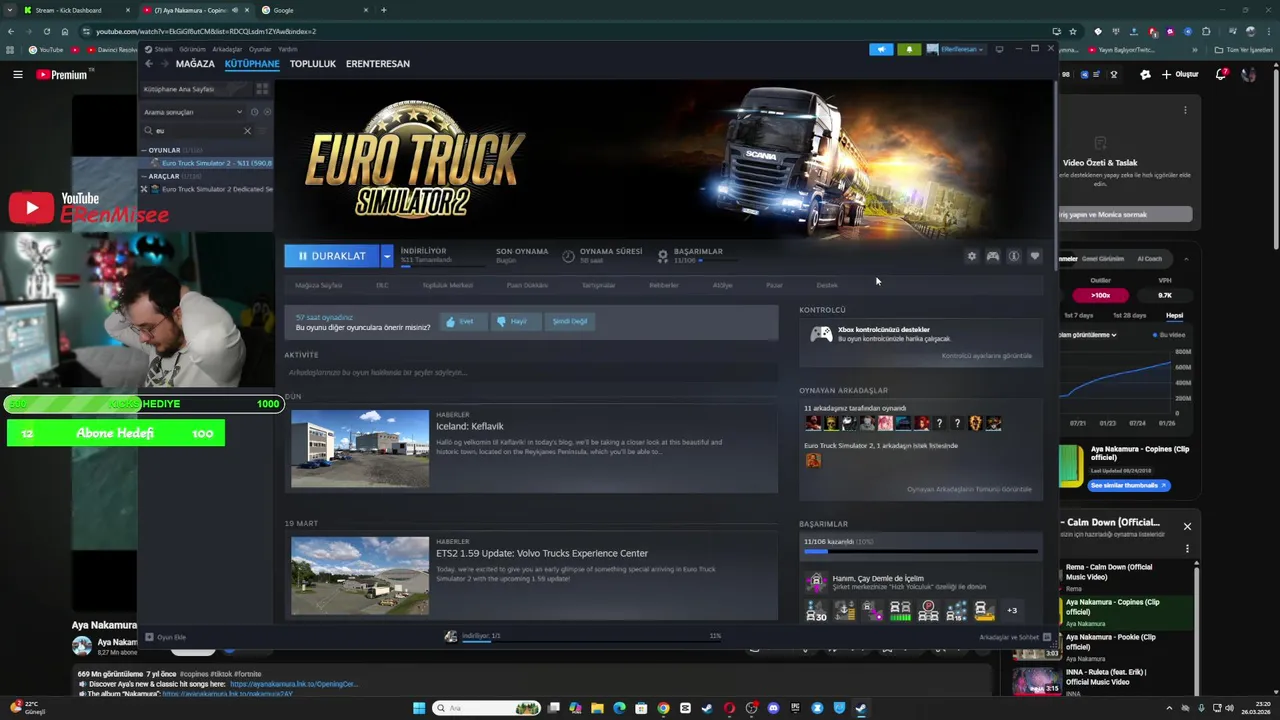Screen dimensions: 1280x720
Task: Click Steam announcements megaphone button
Action: pyautogui.click(x=881, y=49)
